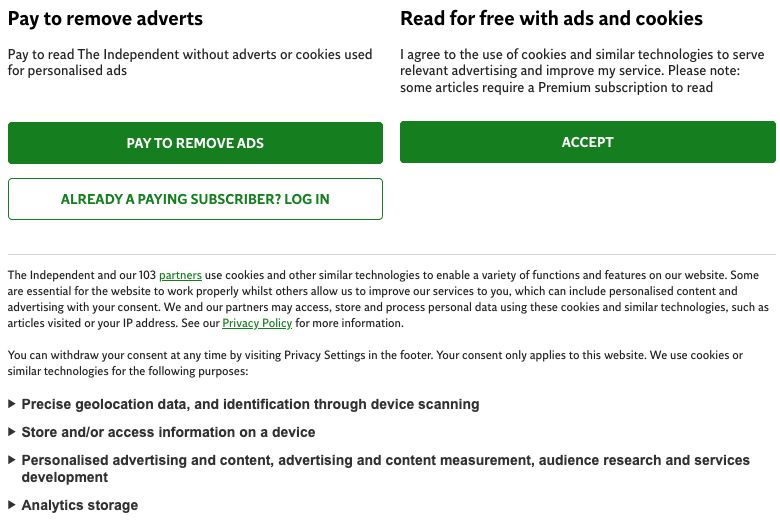Expand triangle beside Precise geolocation data
Image resolution: width=780 pixels, height=522 pixels.
pyautogui.click(x=12, y=405)
